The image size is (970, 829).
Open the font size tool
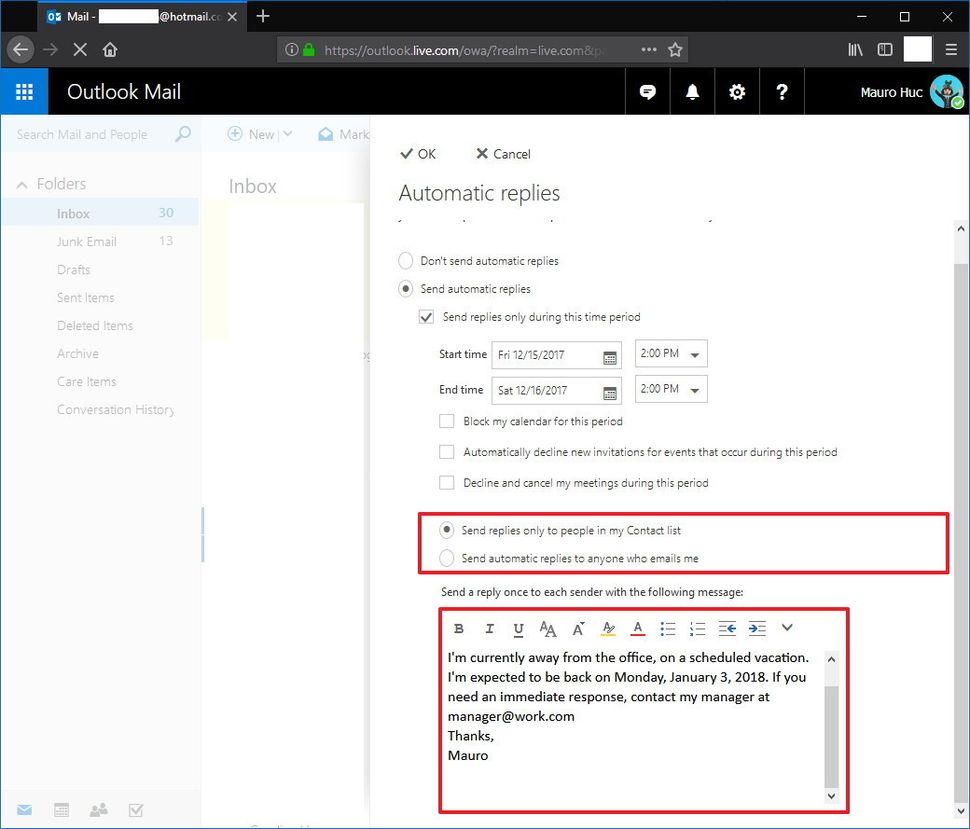click(x=578, y=629)
